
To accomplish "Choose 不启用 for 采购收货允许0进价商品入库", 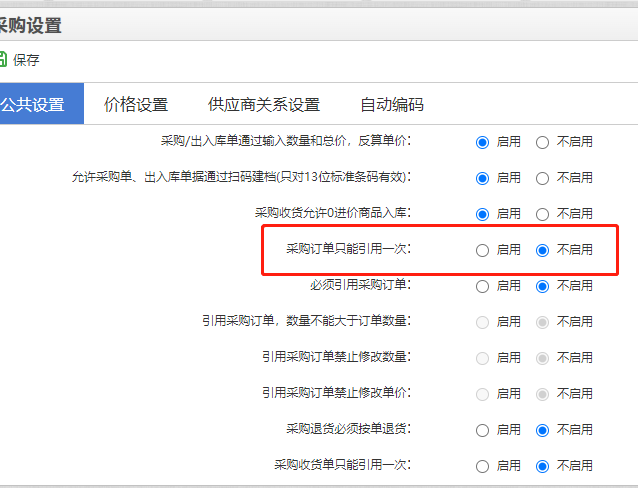I will pos(542,214).
